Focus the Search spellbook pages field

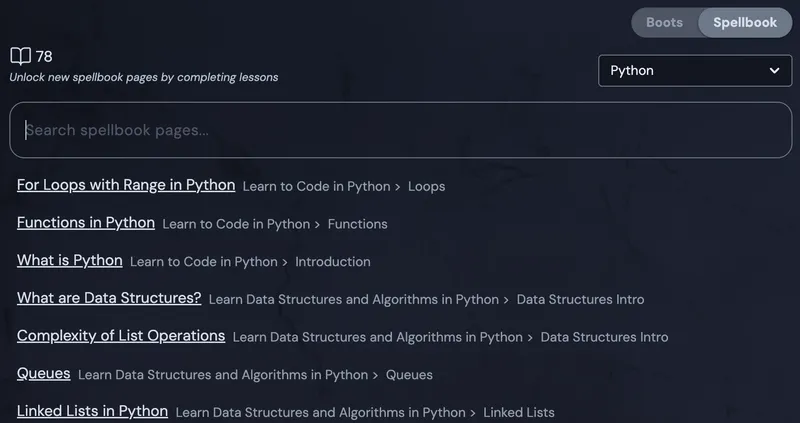400,130
